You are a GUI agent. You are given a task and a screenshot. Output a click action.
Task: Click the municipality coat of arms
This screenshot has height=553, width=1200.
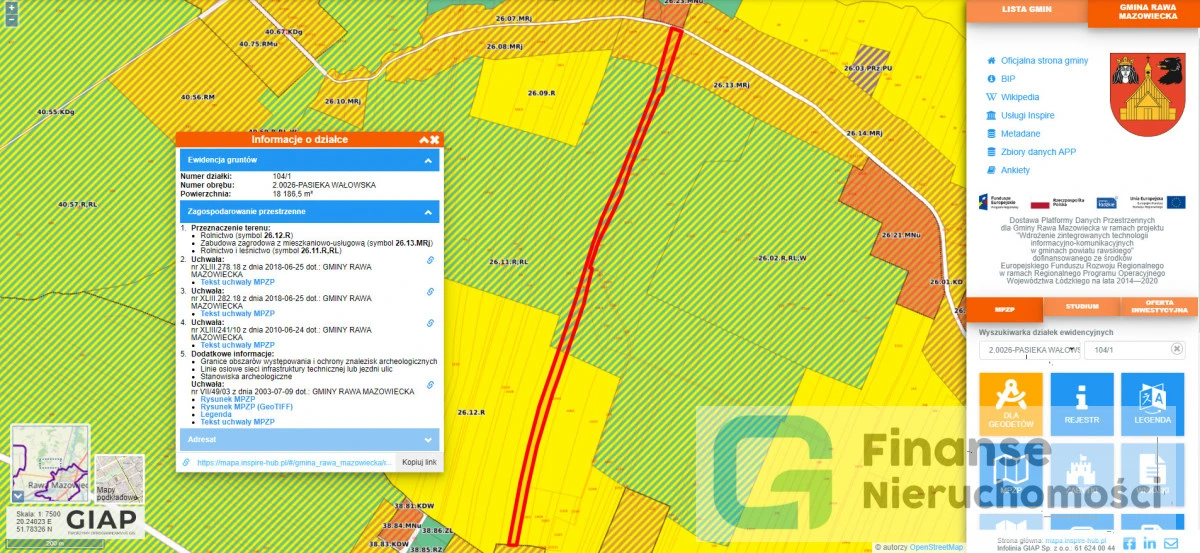point(1147,95)
